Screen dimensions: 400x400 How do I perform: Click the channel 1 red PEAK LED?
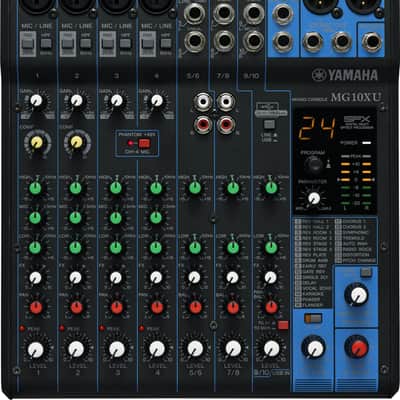click(22, 328)
